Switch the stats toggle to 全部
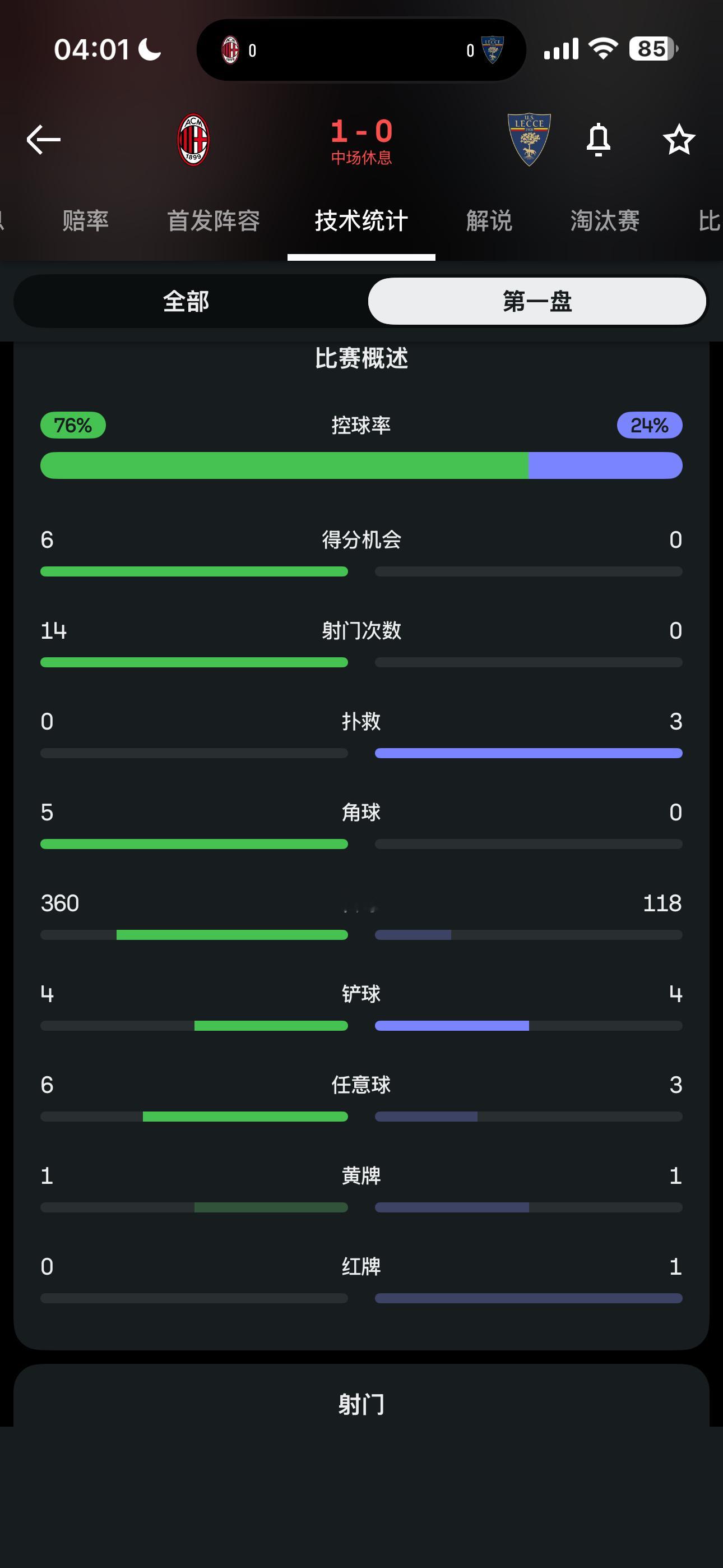This screenshot has height=1568, width=723. click(186, 301)
